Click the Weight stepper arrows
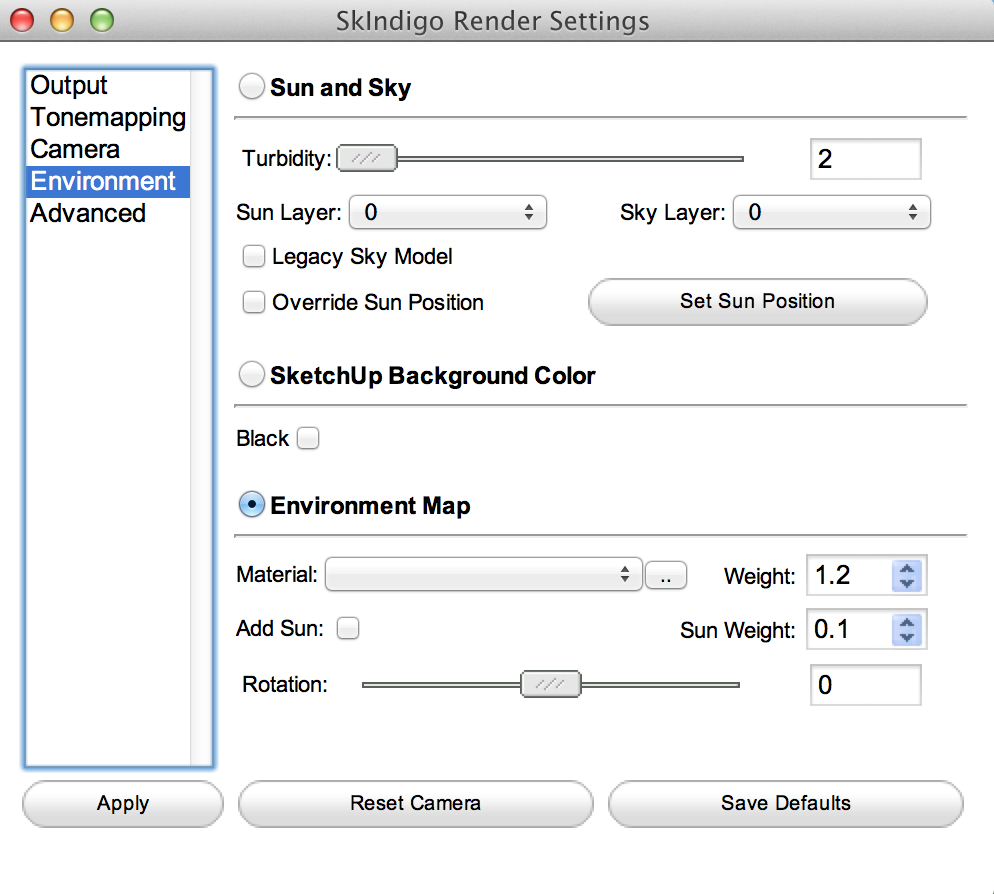 (x=907, y=575)
